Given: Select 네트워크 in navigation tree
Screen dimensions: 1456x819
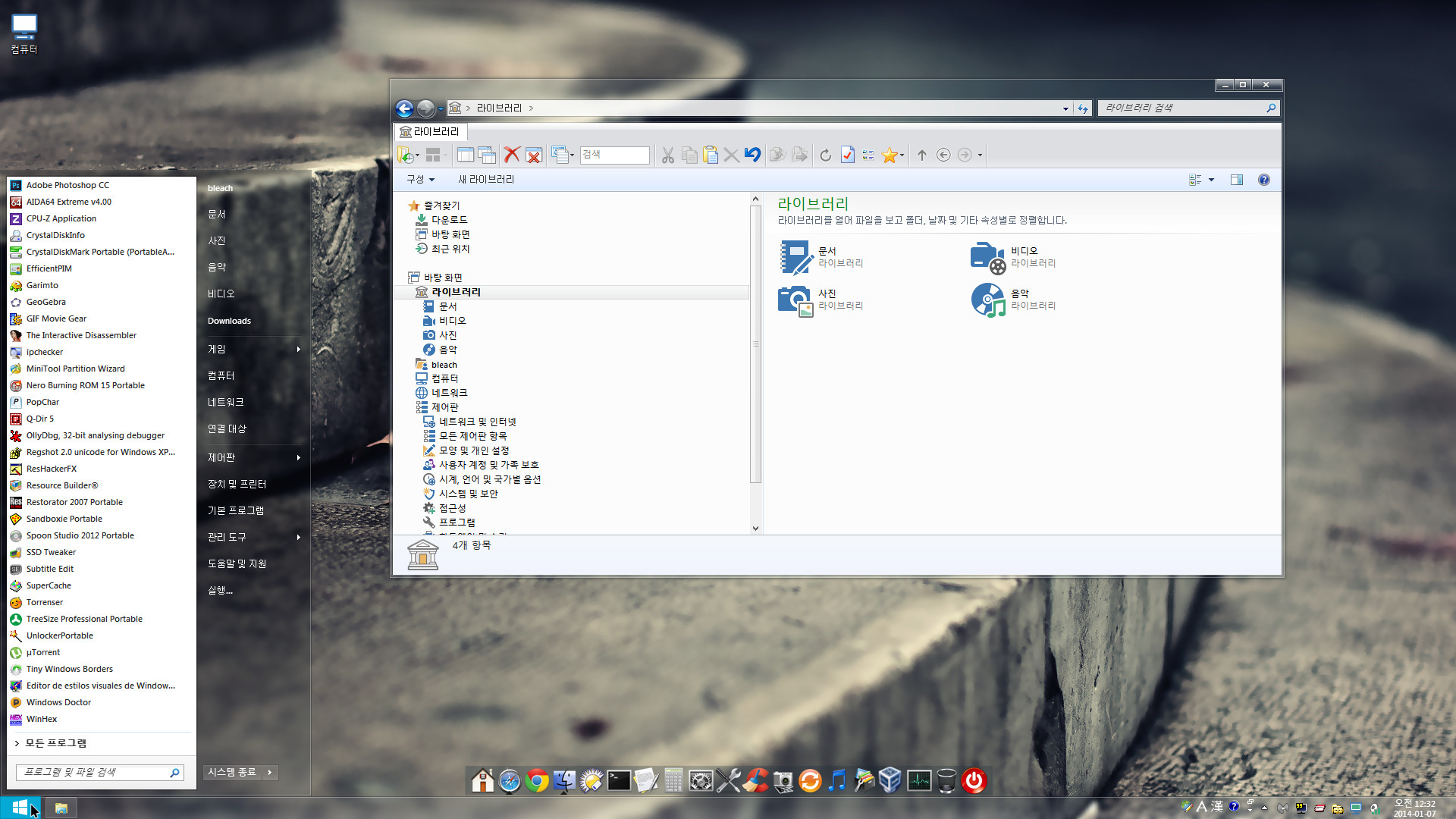Looking at the screenshot, I should click(449, 393).
